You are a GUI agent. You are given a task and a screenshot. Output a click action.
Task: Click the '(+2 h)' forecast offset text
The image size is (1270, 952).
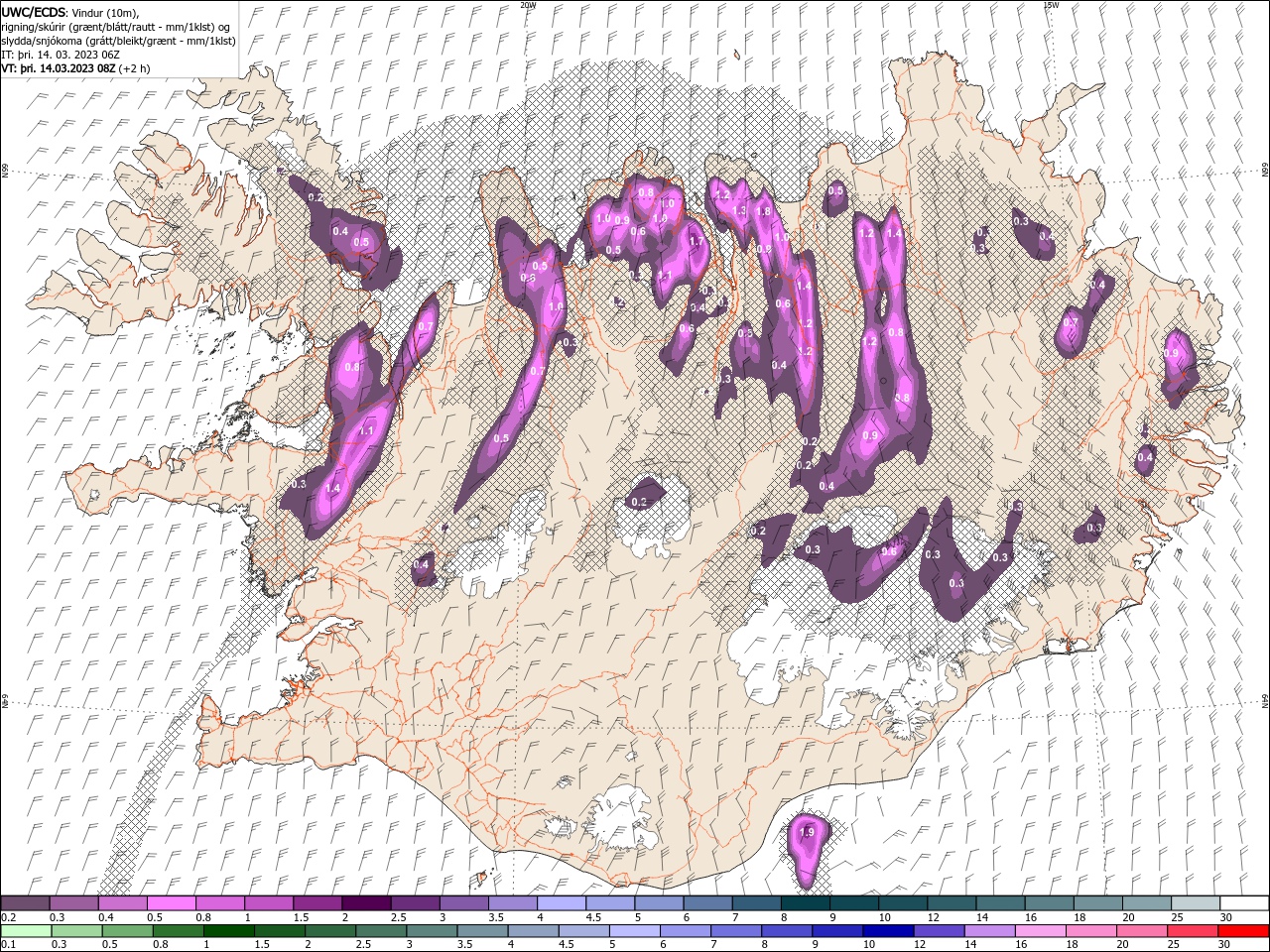point(134,68)
